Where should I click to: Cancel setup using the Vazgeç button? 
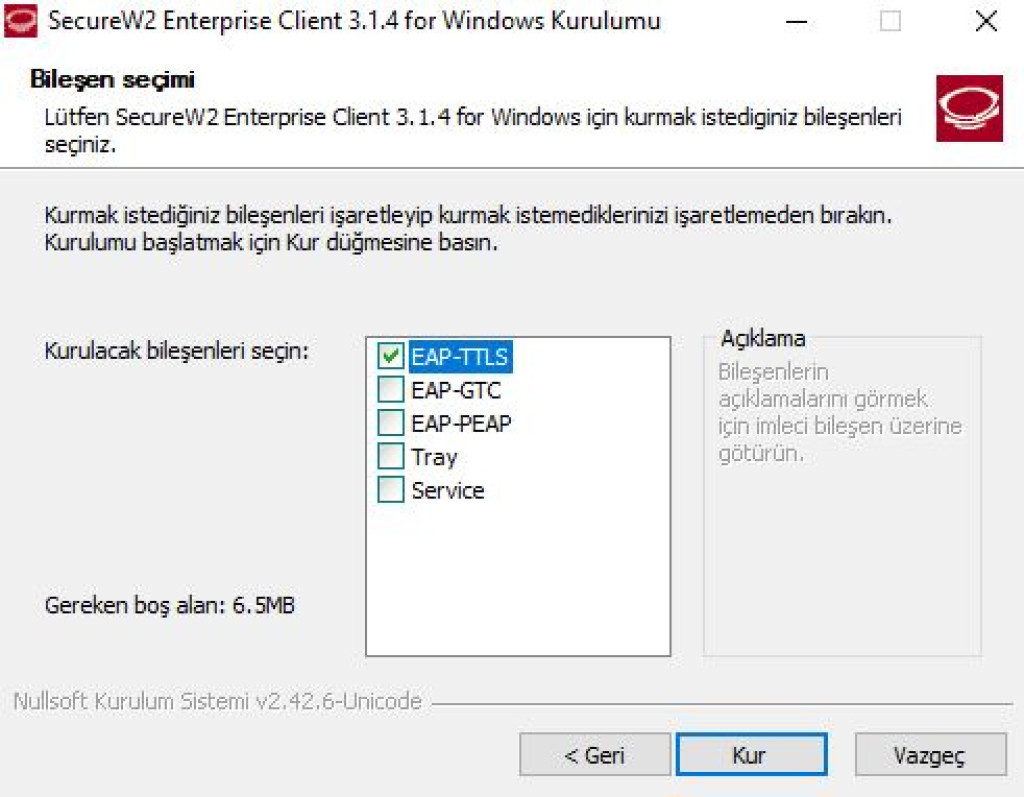click(x=931, y=755)
